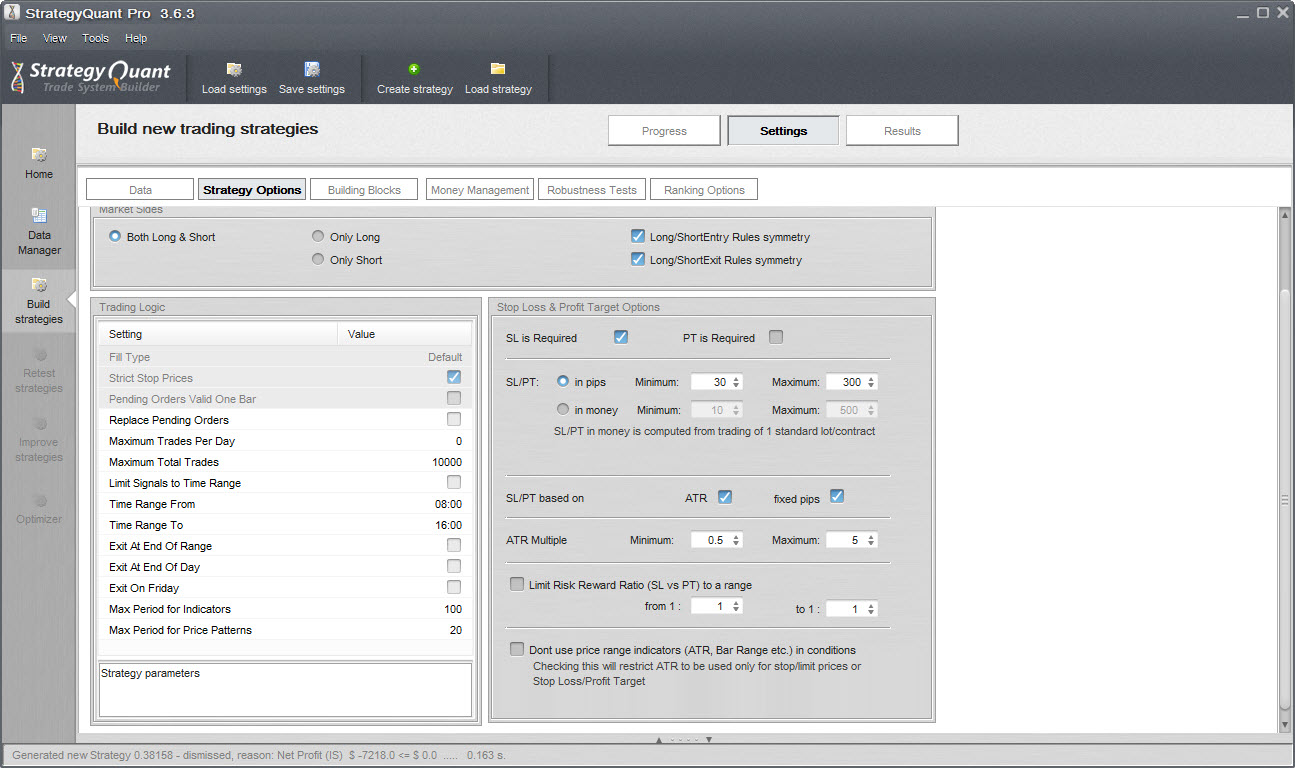This screenshot has width=1295, height=768.
Task: Toggle PT is Required checkbox
Action: click(776, 337)
